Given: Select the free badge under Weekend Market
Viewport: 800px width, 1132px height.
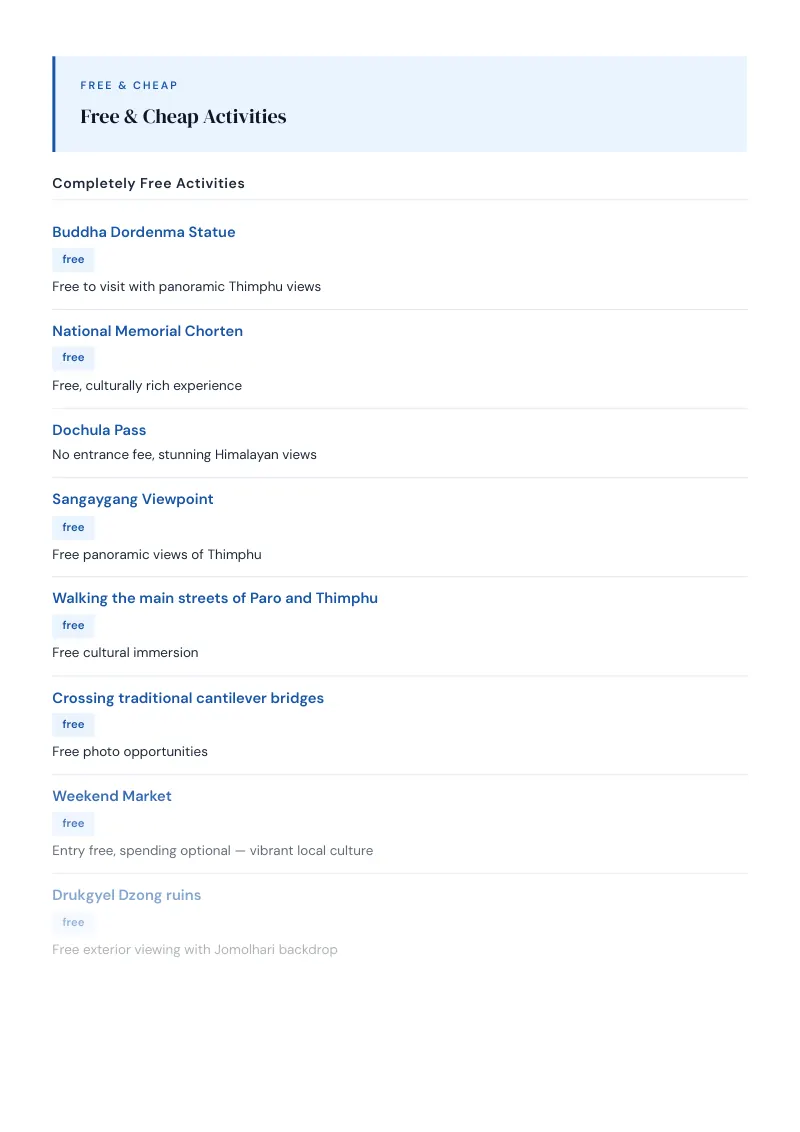Looking at the screenshot, I should coord(73,823).
